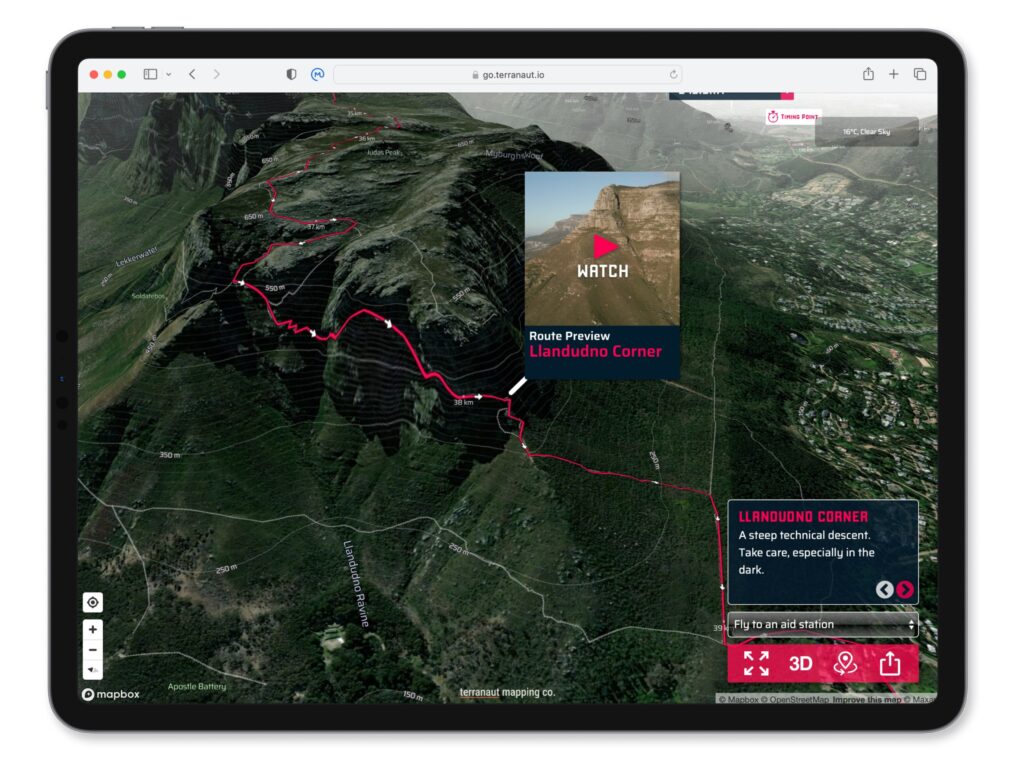This screenshot has width=1024, height=774.
Task: Click the map pin markers icon
Action: click(845, 664)
